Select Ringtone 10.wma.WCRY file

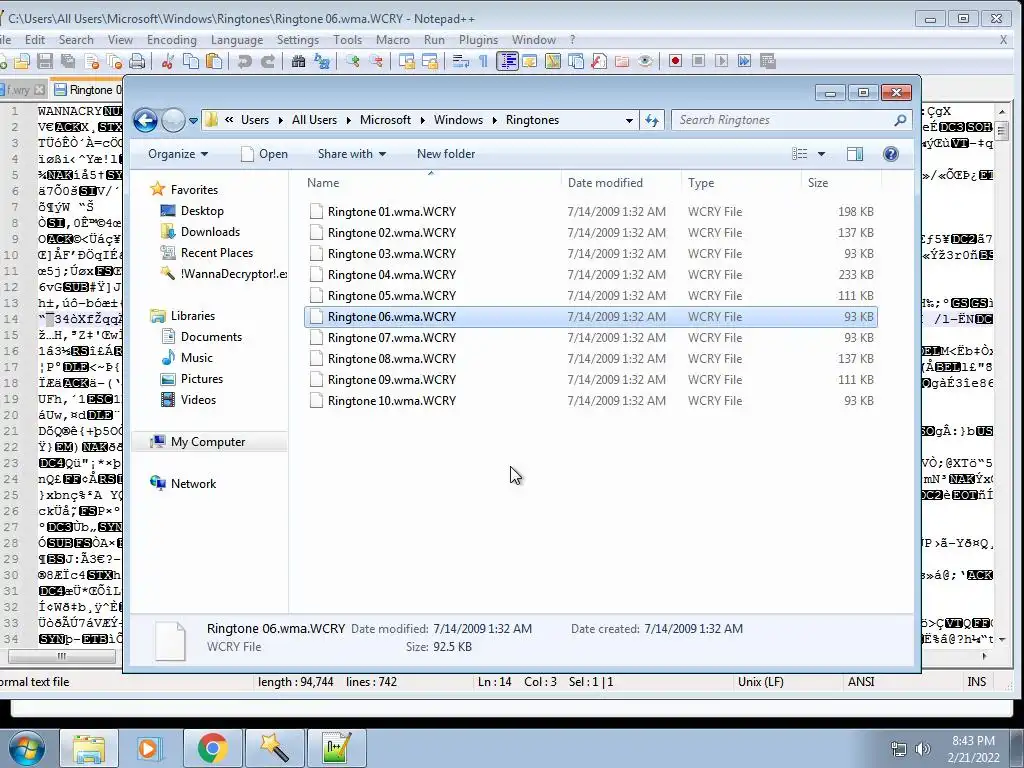[590, 401]
